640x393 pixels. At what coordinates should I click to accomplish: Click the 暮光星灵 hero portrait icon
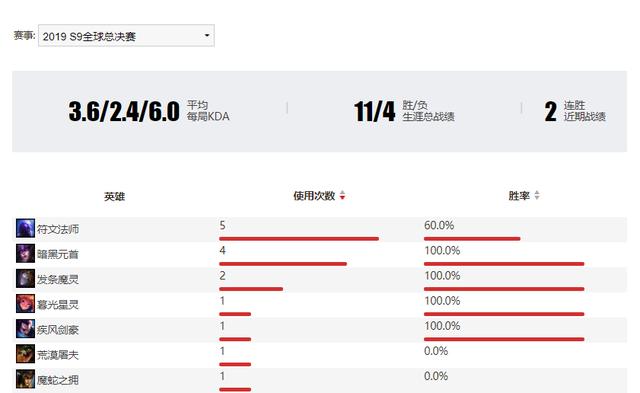25,304
